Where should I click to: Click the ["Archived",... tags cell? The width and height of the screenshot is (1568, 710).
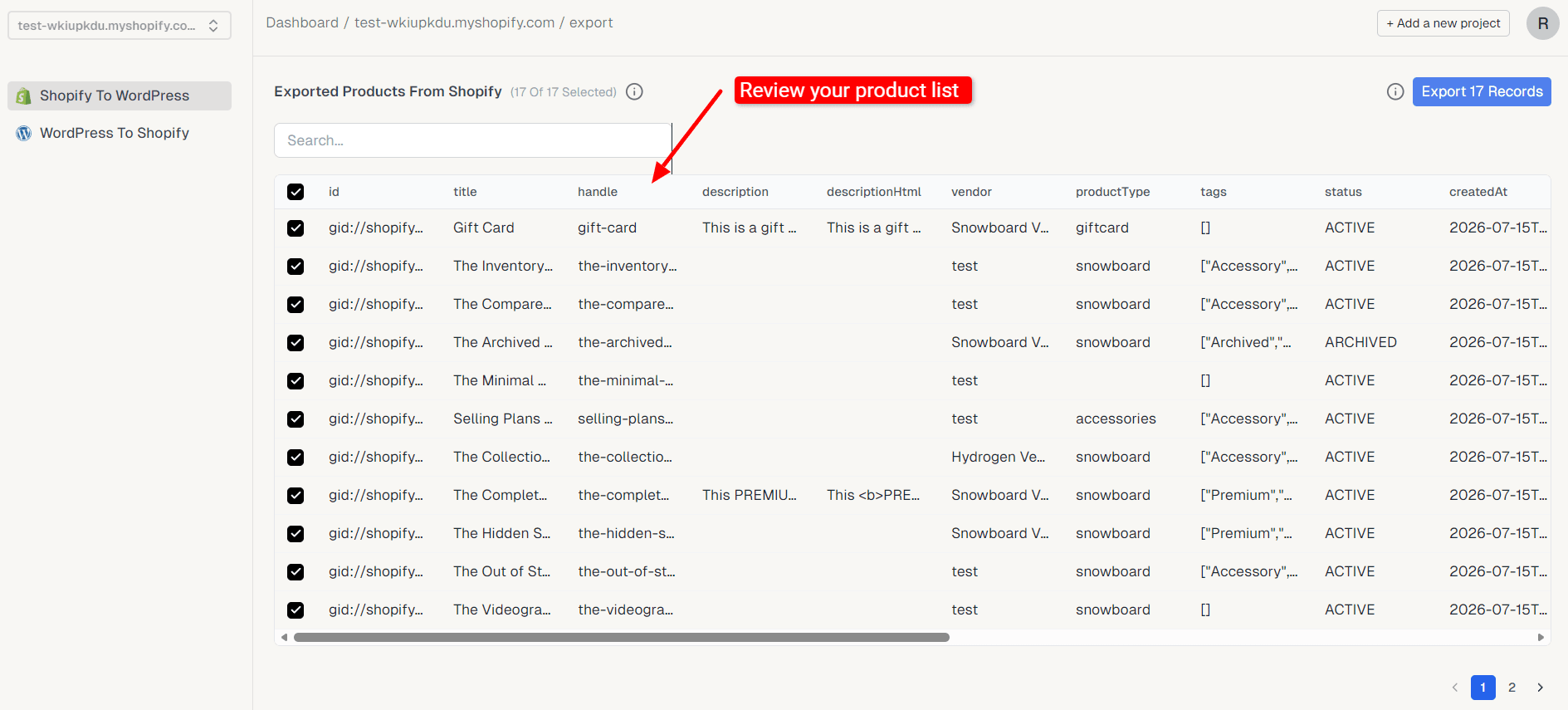[1245, 342]
